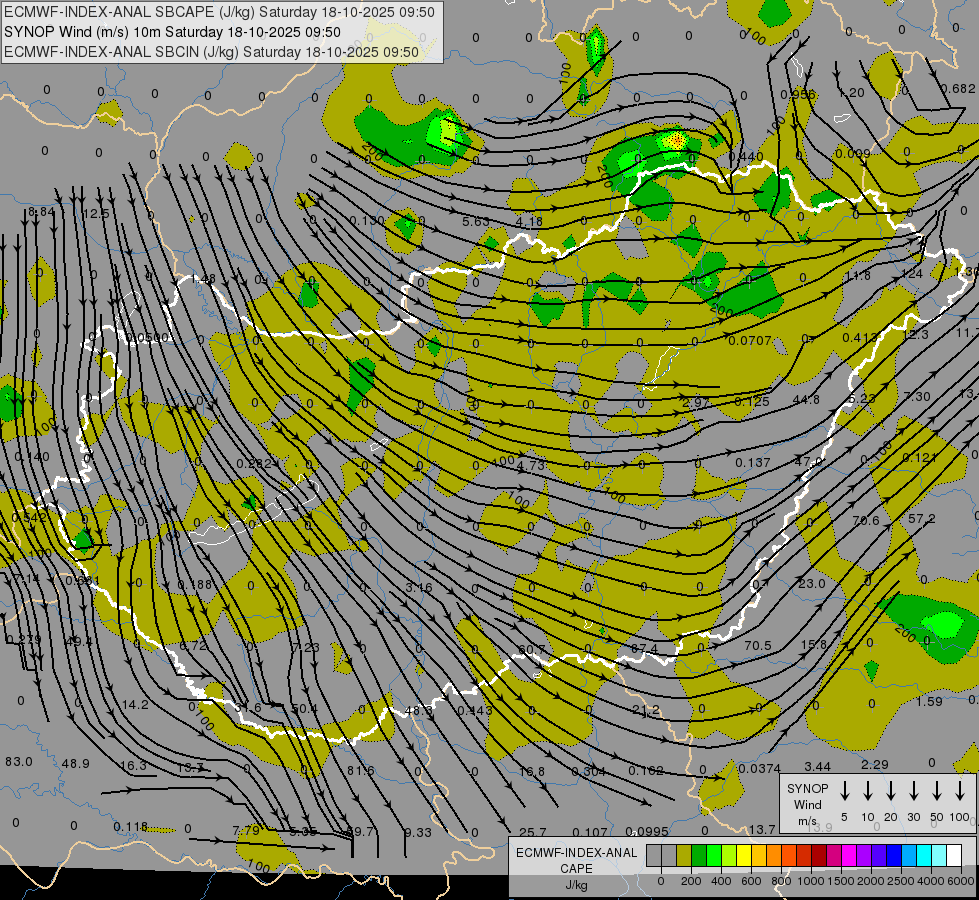
Task: Click the map value 3.44
Action: (x=817, y=766)
